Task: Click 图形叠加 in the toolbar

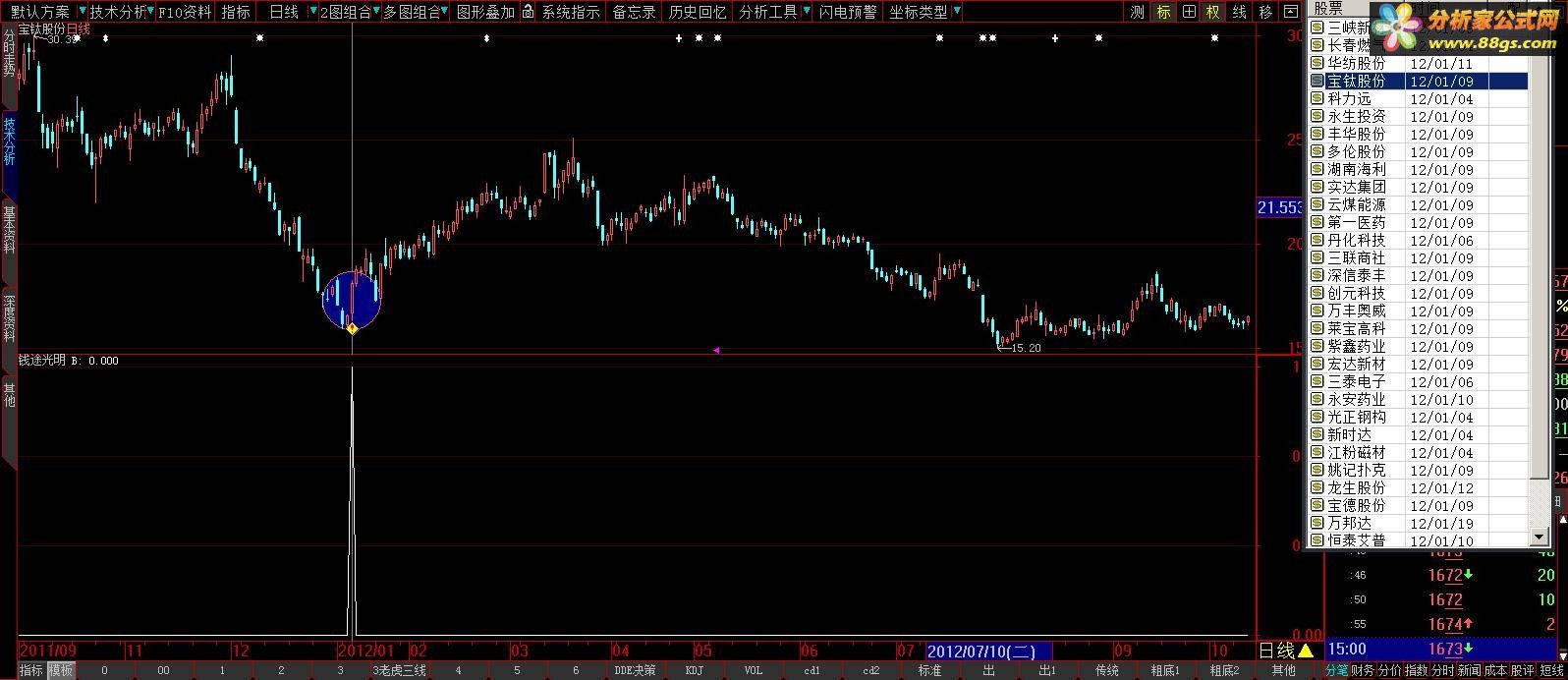Action: [485, 12]
